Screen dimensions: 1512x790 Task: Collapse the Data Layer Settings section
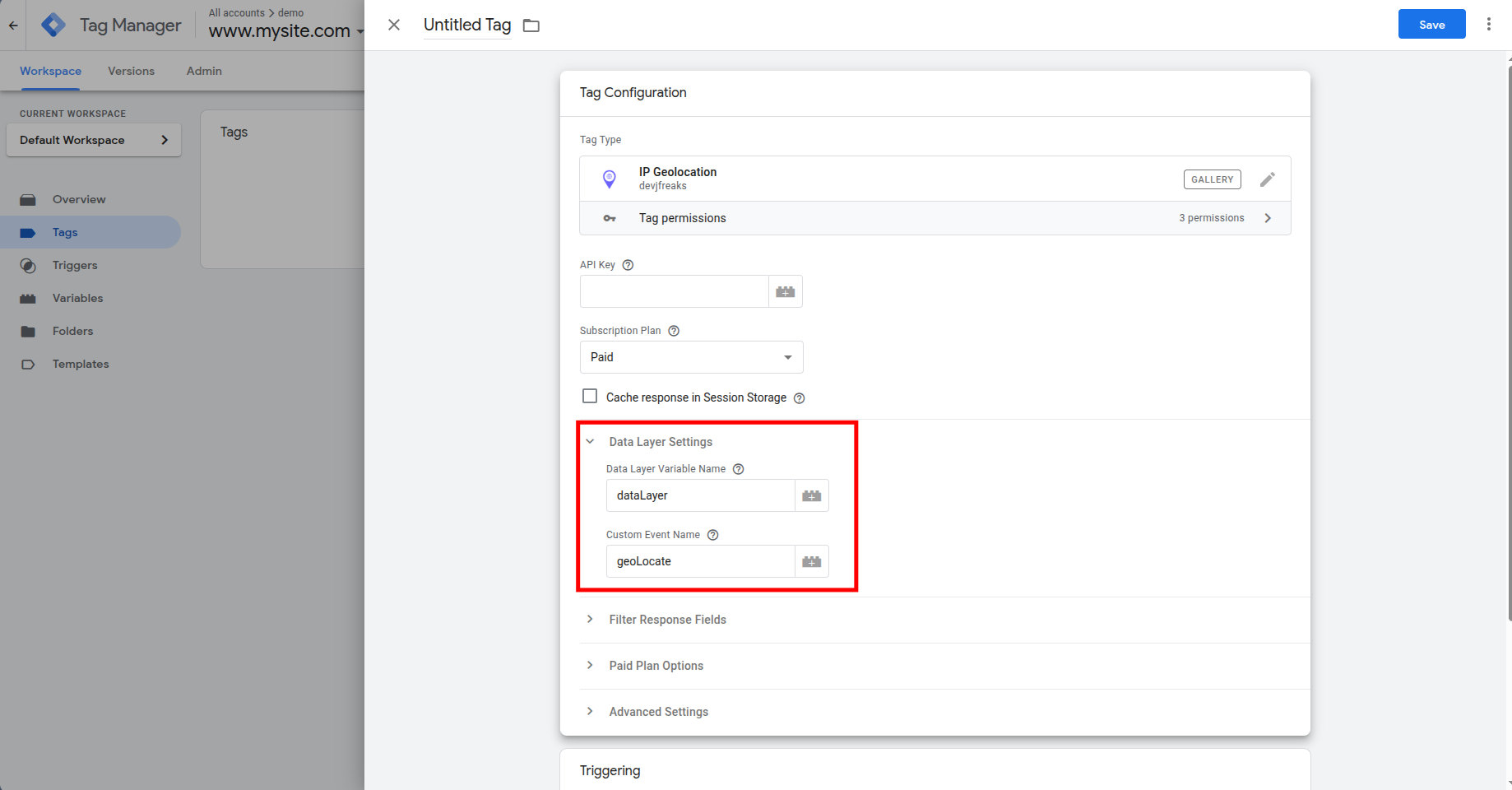(590, 442)
